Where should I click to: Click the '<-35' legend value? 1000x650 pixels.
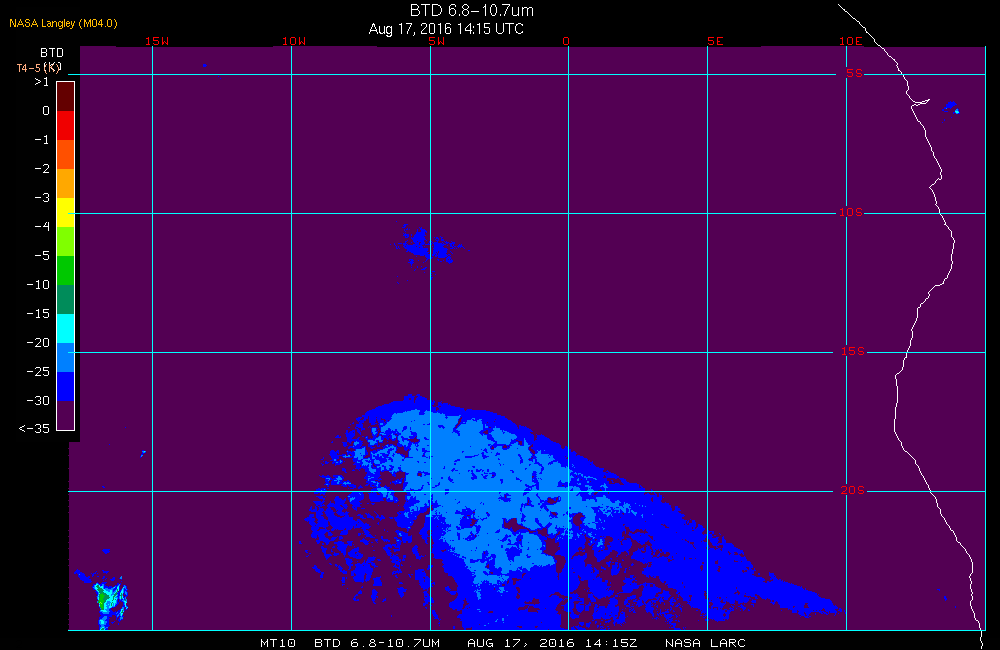(34, 429)
